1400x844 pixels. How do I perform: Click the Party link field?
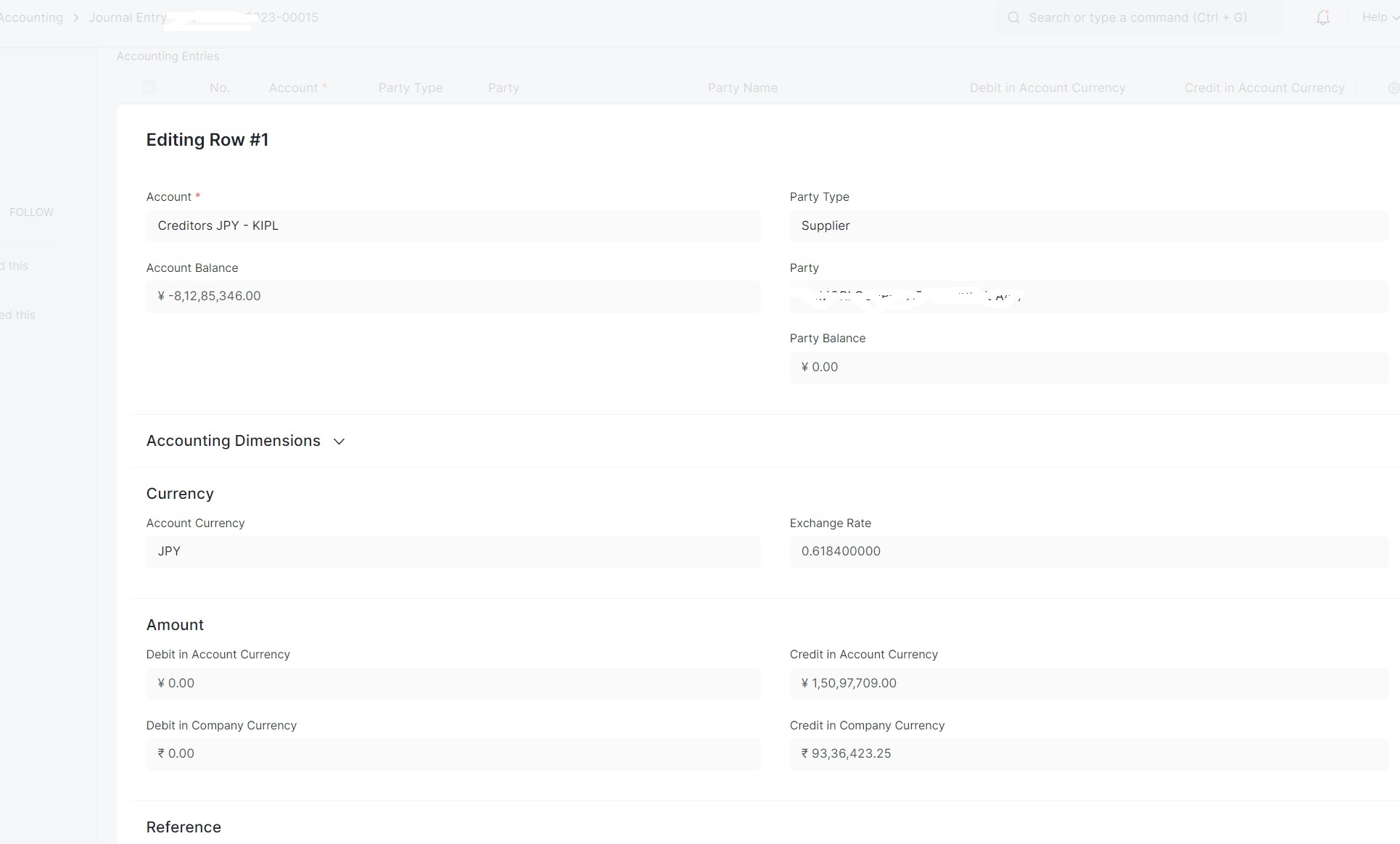[x=1088, y=297]
